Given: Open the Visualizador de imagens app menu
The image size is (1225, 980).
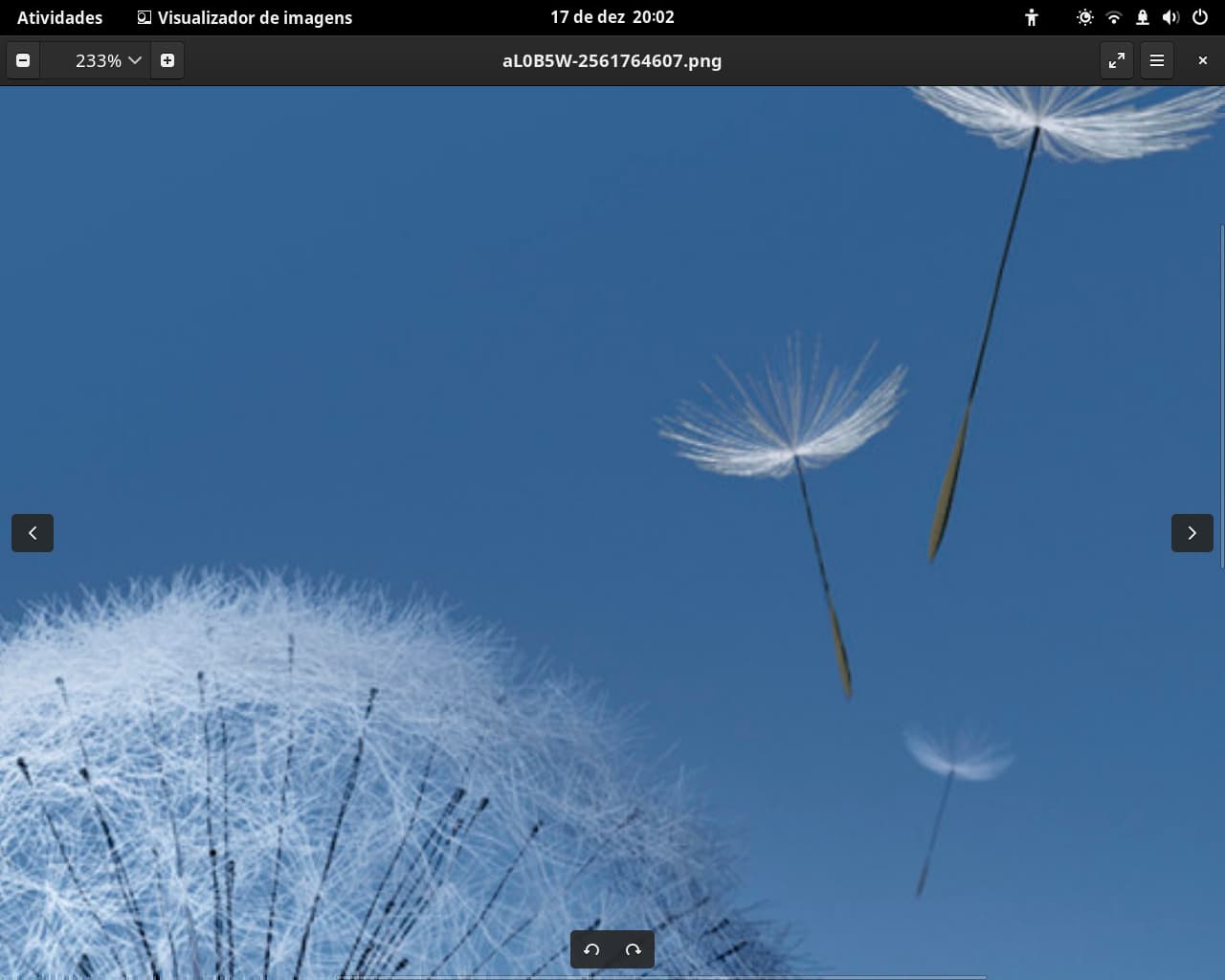Looking at the screenshot, I should (245, 17).
